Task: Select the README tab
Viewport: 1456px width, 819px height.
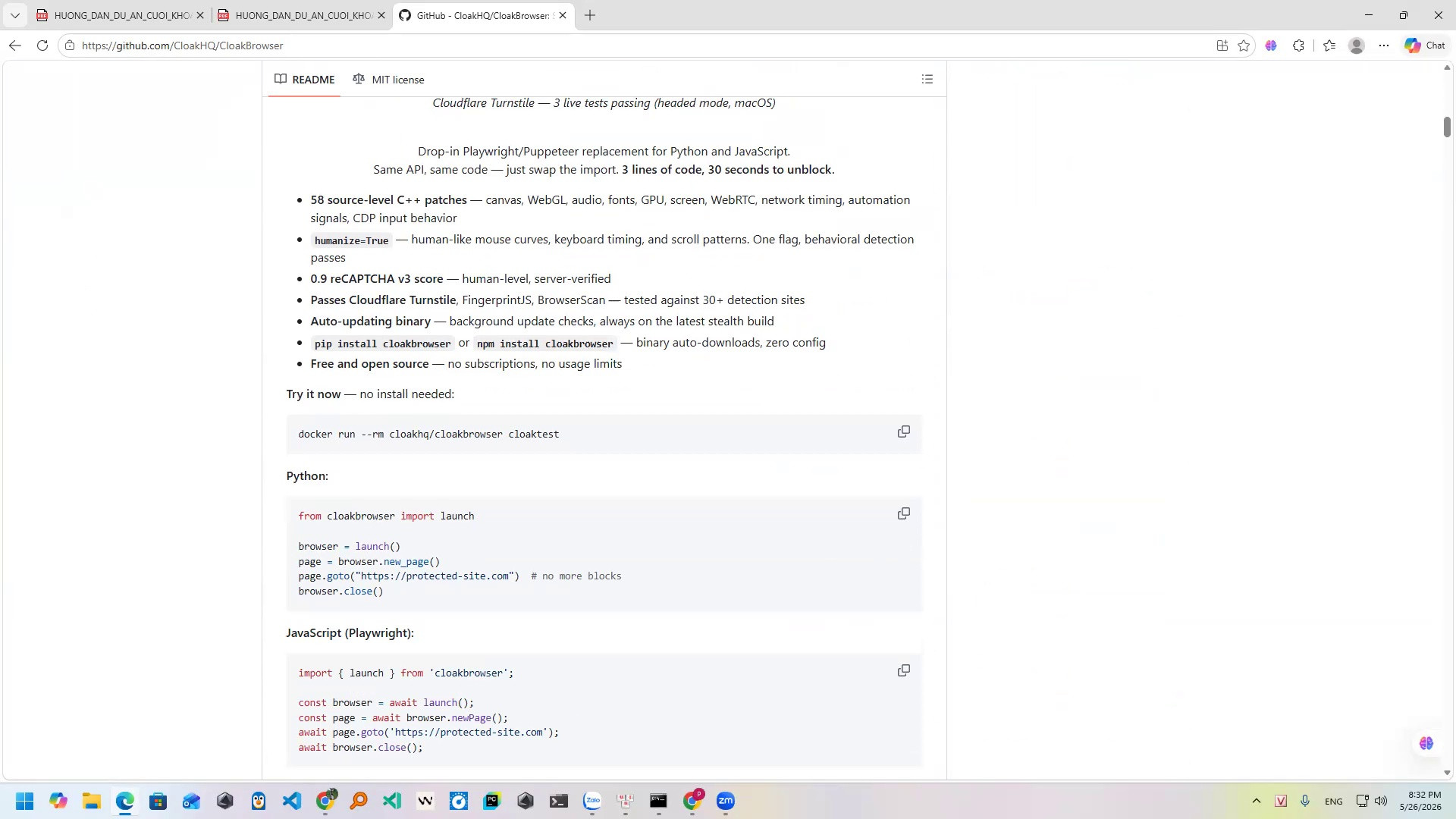Action: (x=304, y=80)
